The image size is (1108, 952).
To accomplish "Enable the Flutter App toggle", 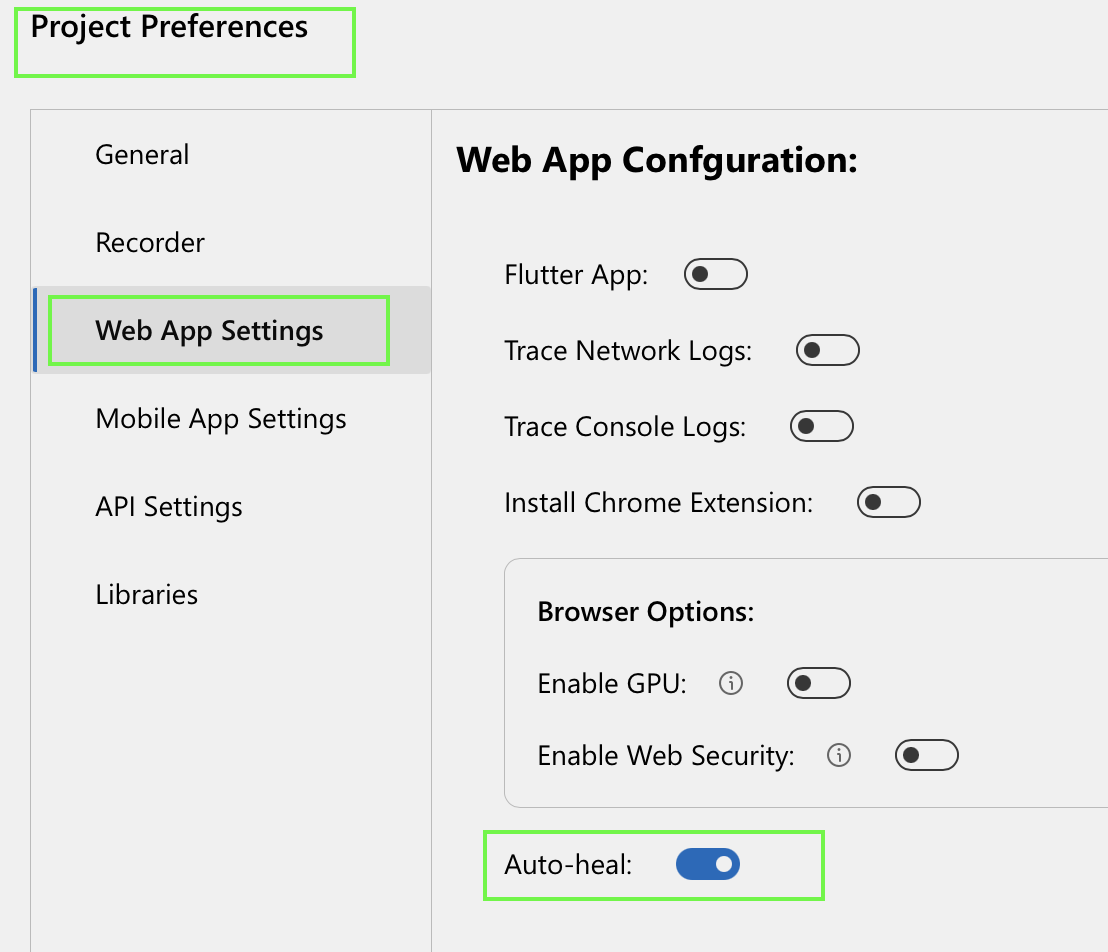I will pos(715,274).
